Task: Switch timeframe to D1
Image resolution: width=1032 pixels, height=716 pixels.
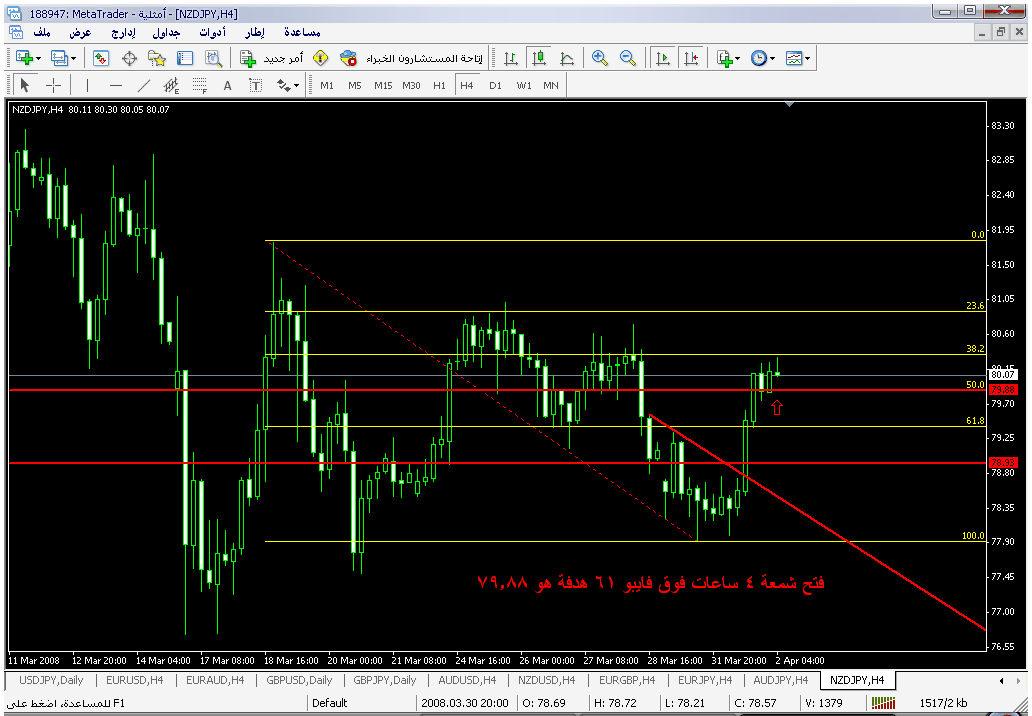Action: tap(496, 86)
